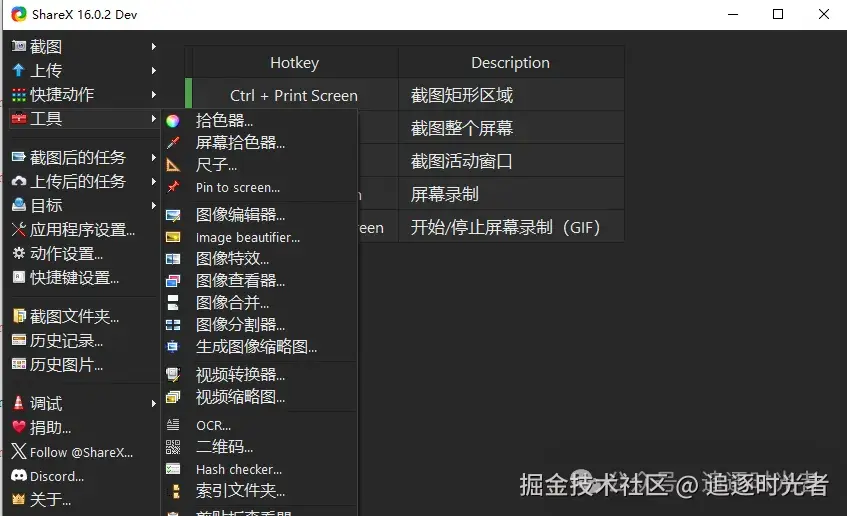This screenshot has width=847, height=516.
Task: Expand the 快捷动作 submenu arrow
Action: tap(154, 95)
